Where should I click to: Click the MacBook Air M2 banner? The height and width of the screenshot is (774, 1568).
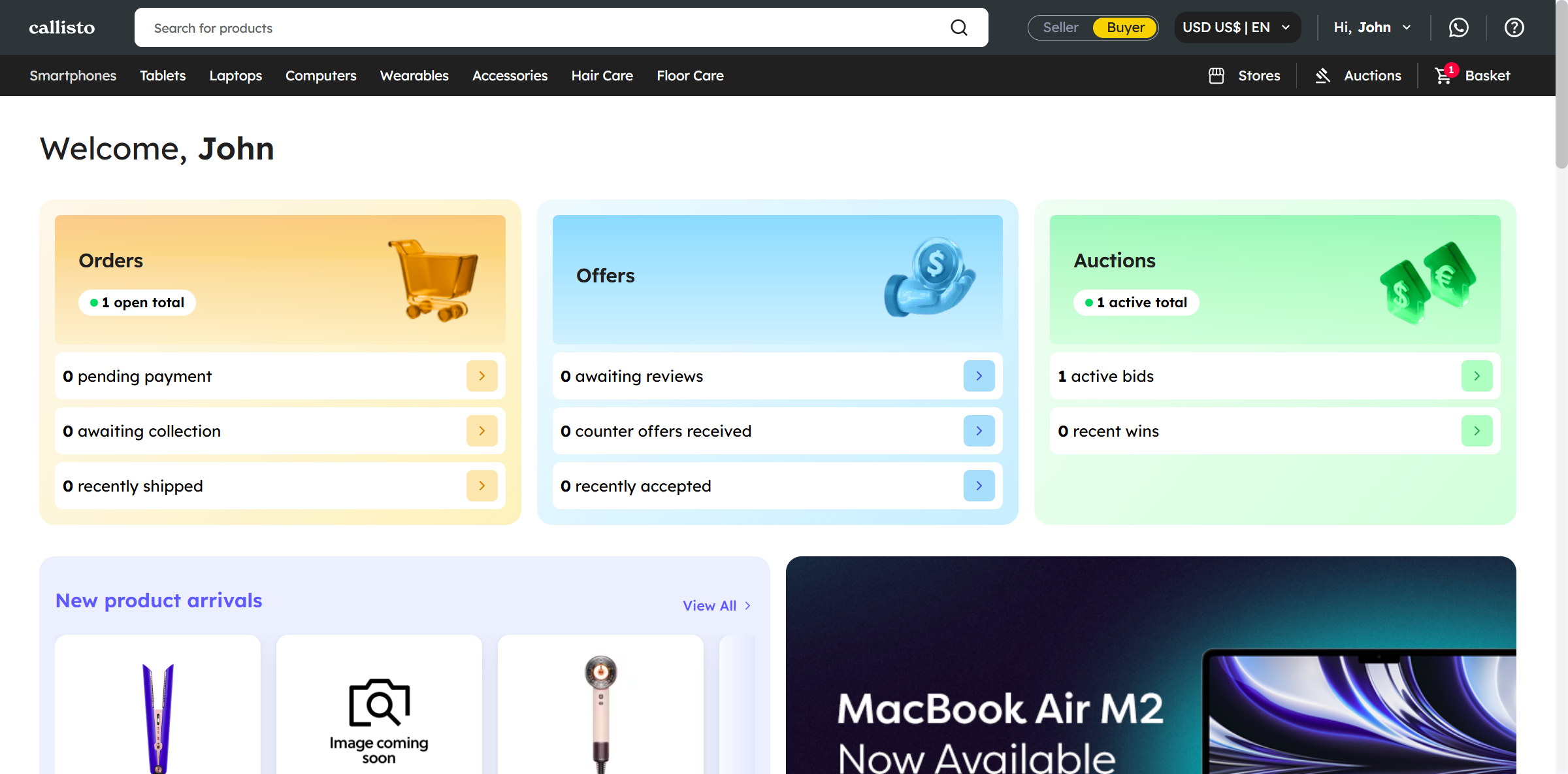pyautogui.click(x=1151, y=665)
